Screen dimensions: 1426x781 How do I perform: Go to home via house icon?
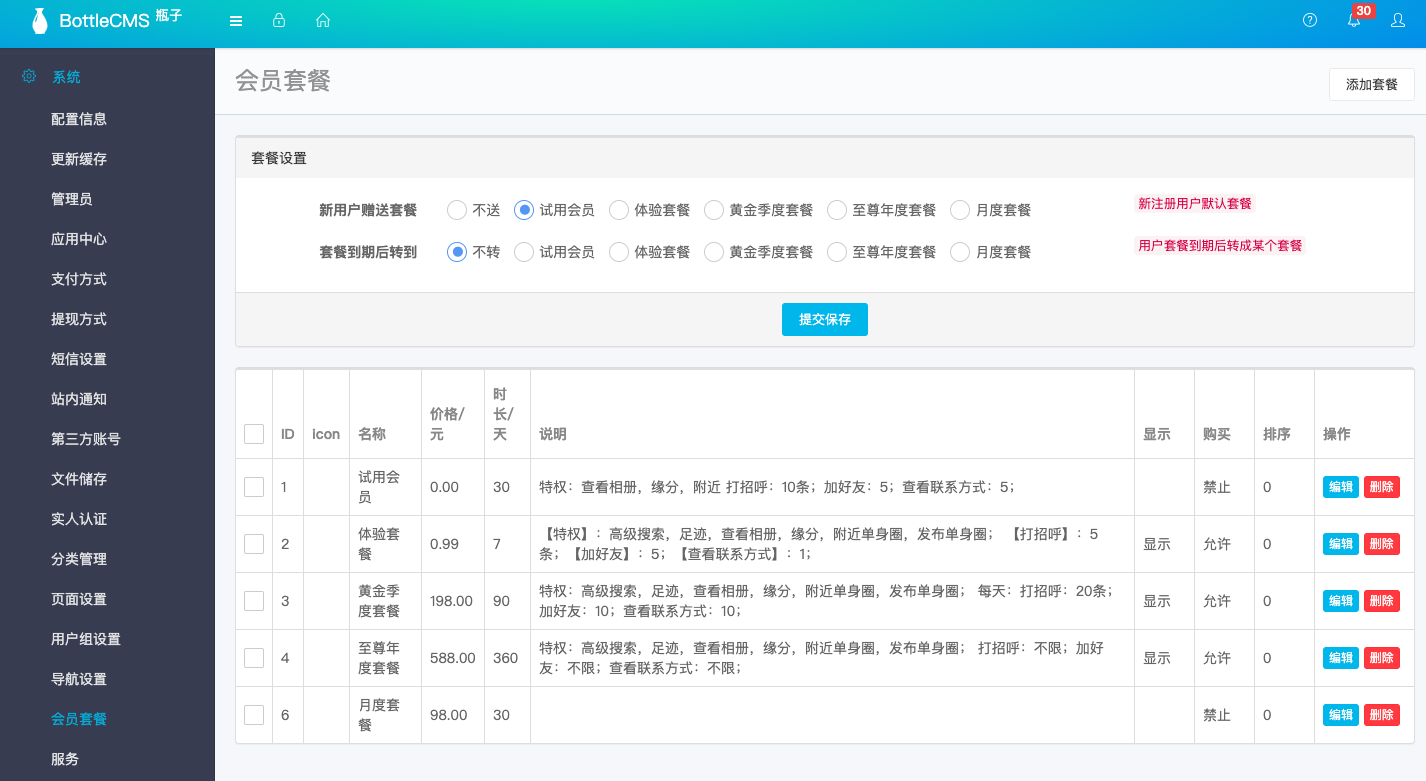[323, 20]
